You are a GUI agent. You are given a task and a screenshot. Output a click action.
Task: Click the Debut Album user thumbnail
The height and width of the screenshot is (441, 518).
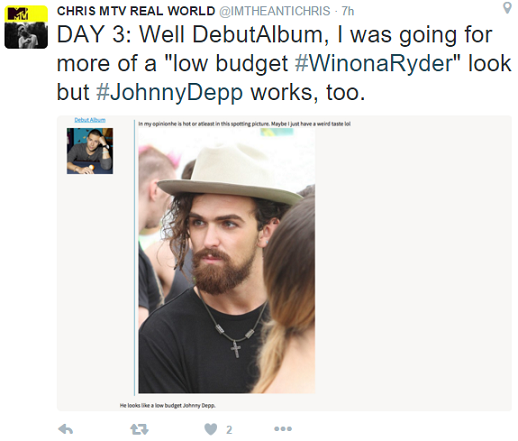pyautogui.click(x=90, y=151)
